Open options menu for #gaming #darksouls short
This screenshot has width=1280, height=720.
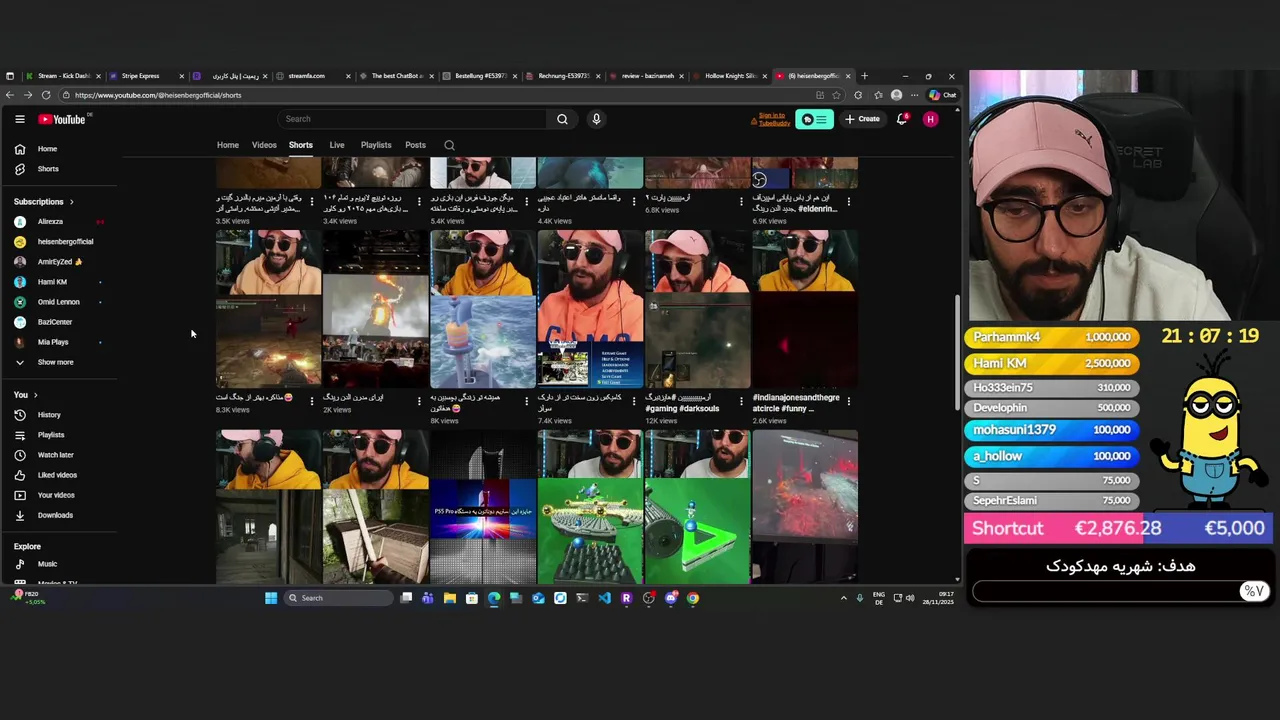[741, 402]
